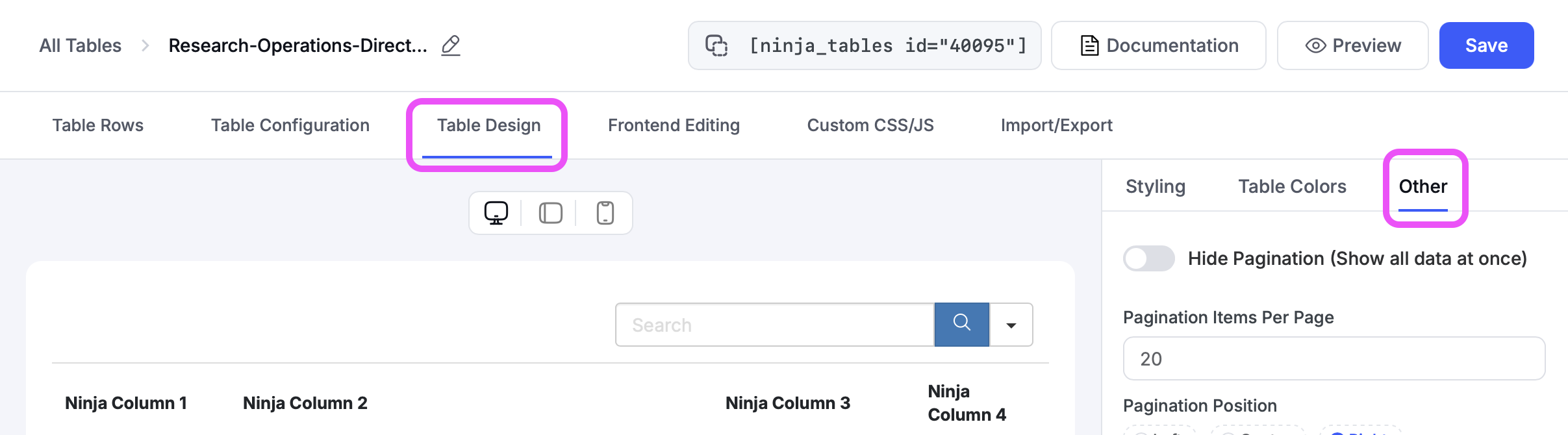Switch to Table Configuration tab

coord(290,125)
